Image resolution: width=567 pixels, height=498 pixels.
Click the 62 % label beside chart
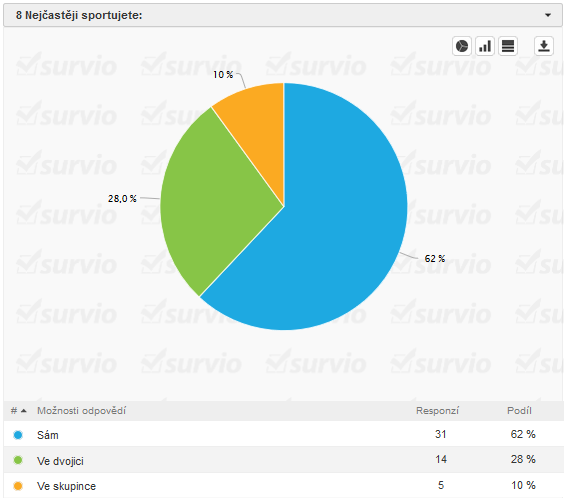click(435, 259)
